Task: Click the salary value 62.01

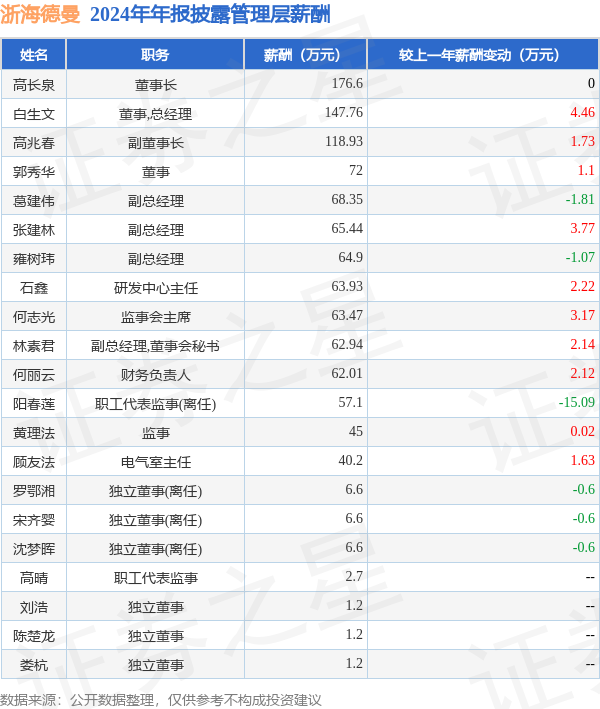Action: pos(347,373)
